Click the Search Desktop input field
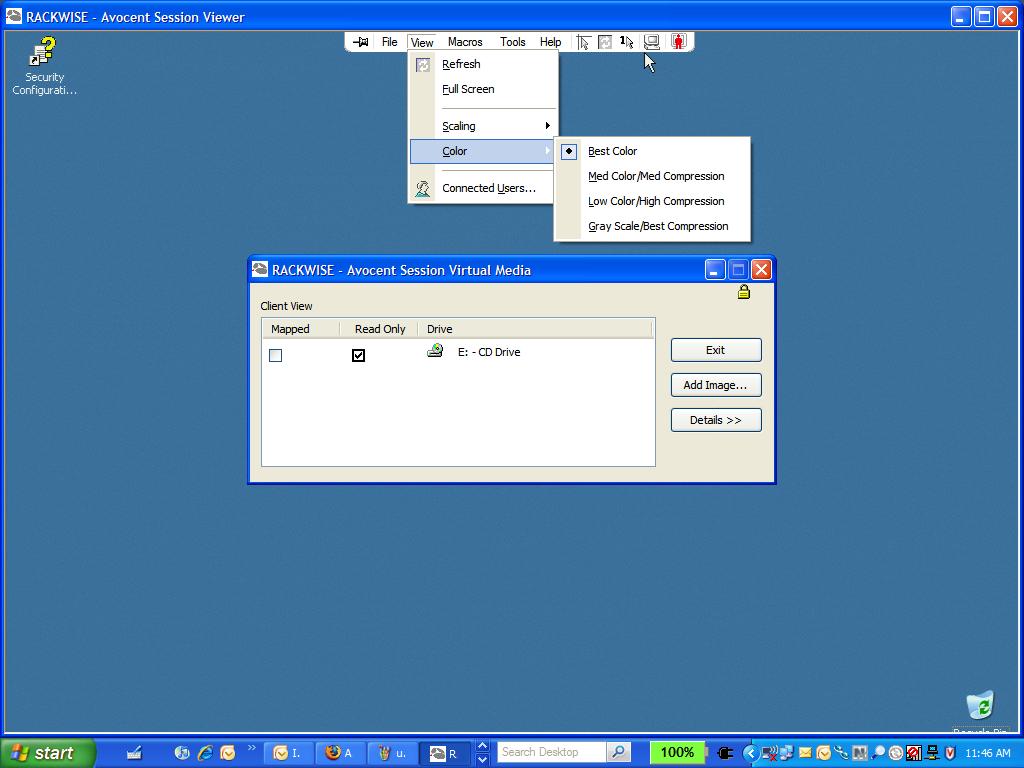The width and height of the screenshot is (1024, 768). click(551, 752)
